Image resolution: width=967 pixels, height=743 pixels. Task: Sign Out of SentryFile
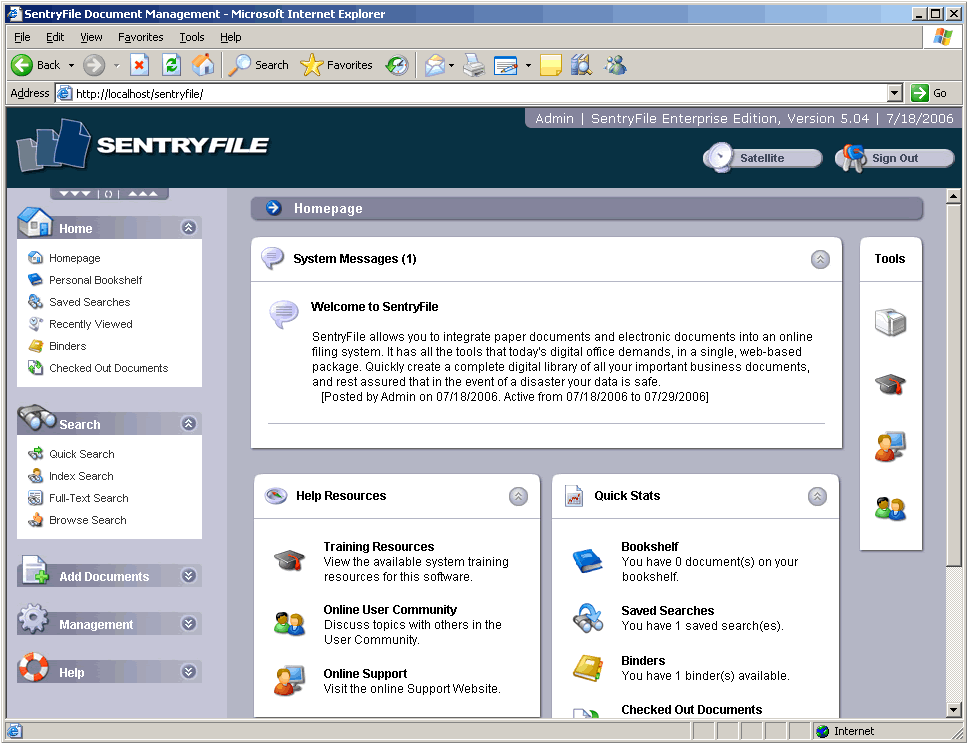[x=895, y=157]
